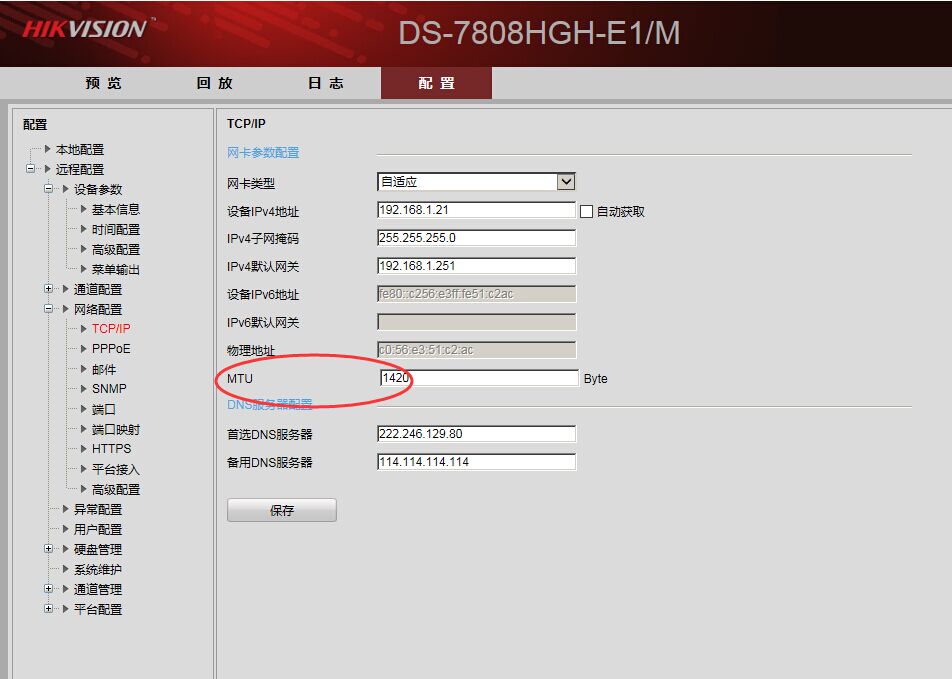Click the MTU input field
The image size is (952, 679).
tap(478, 378)
